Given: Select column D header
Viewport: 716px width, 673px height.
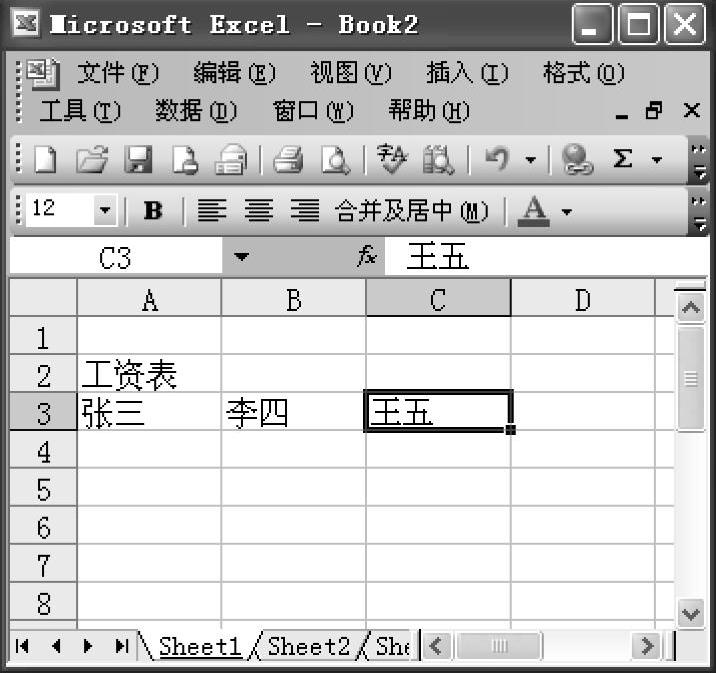Looking at the screenshot, I should pyautogui.click(x=583, y=299).
